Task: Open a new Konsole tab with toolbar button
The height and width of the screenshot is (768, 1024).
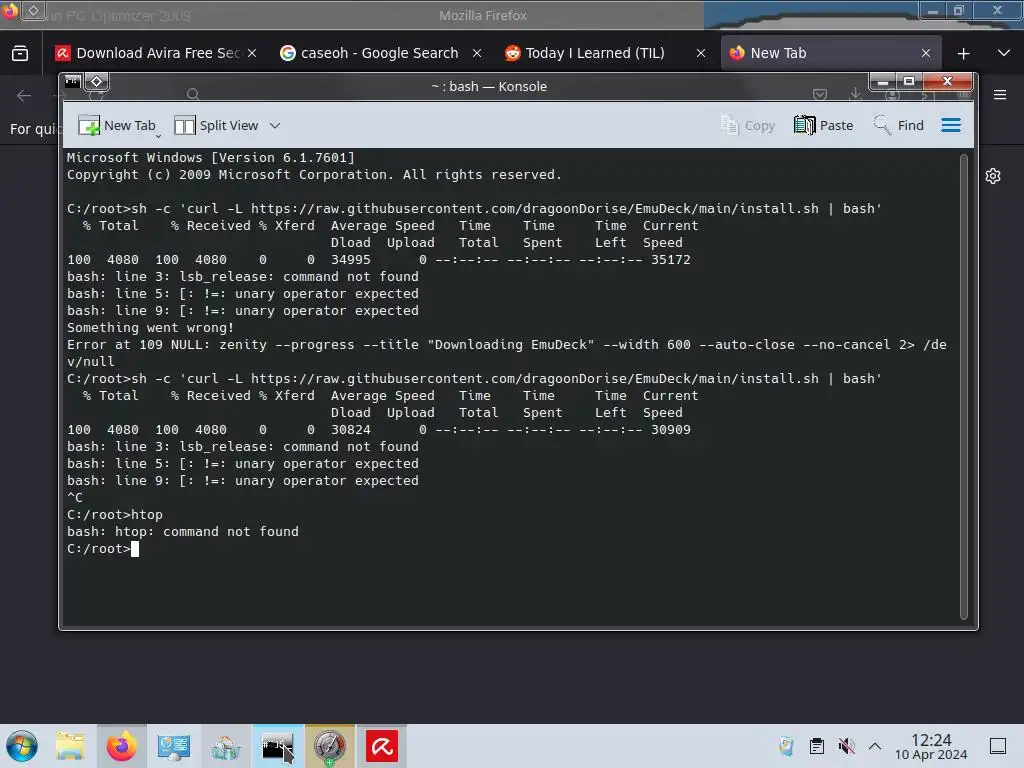Action: (x=116, y=125)
